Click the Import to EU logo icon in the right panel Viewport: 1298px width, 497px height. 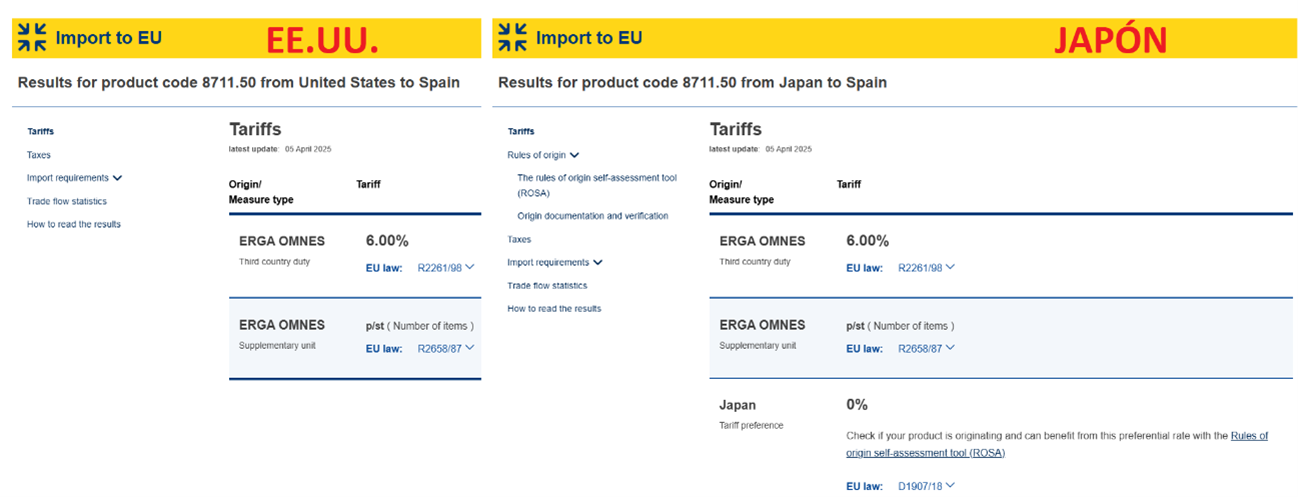click(512, 38)
